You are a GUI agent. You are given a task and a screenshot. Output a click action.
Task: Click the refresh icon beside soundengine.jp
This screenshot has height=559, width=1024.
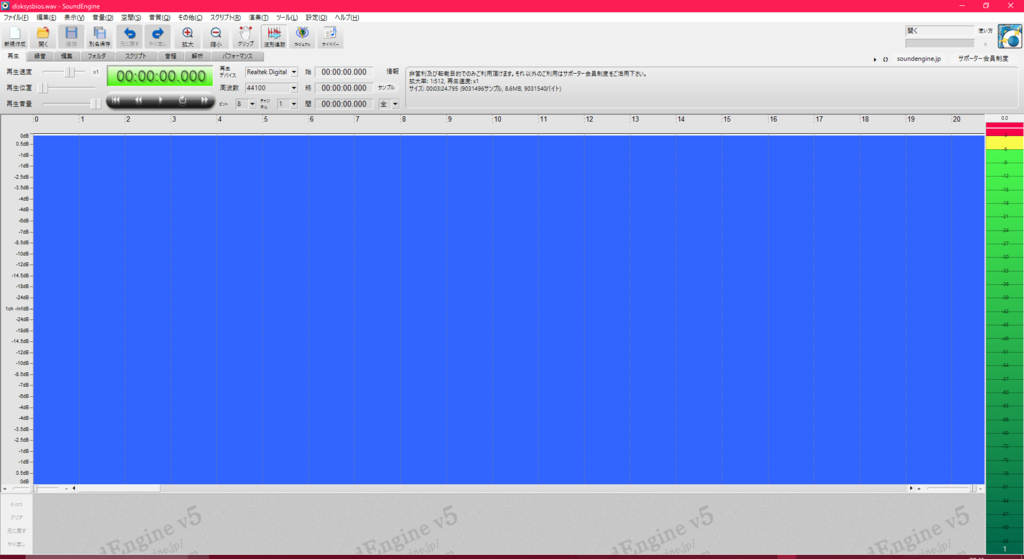click(x=886, y=59)
